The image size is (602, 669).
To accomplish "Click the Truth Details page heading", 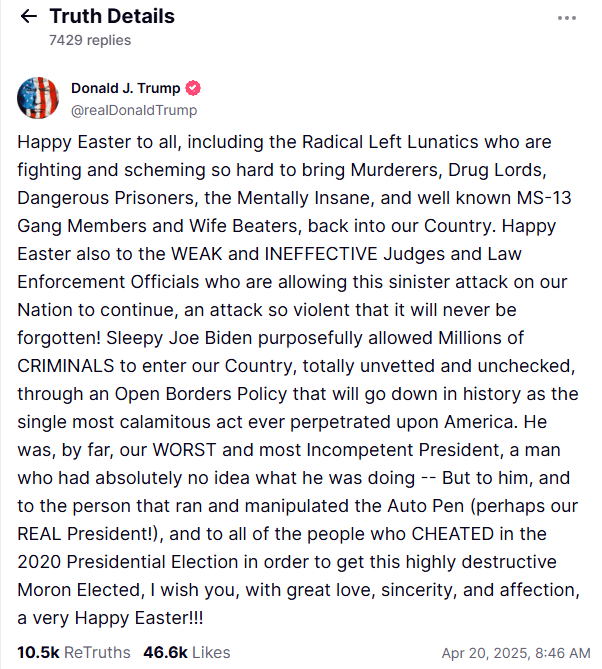I will [112, 16].
